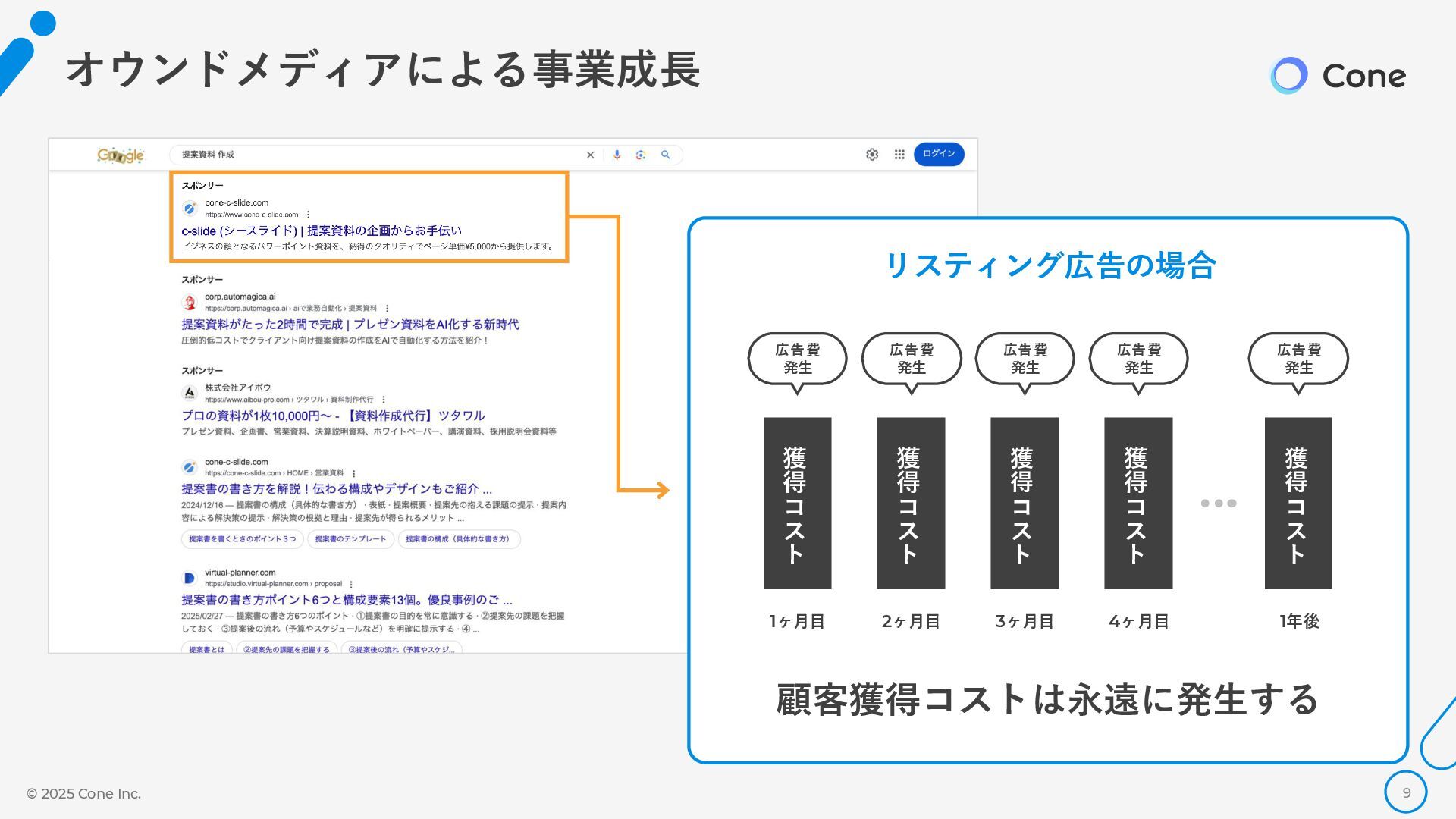The width and height of the screenshot is (1456, 819).
Task: Click the Google logo in screenshot
Action: tap(121, 155)
